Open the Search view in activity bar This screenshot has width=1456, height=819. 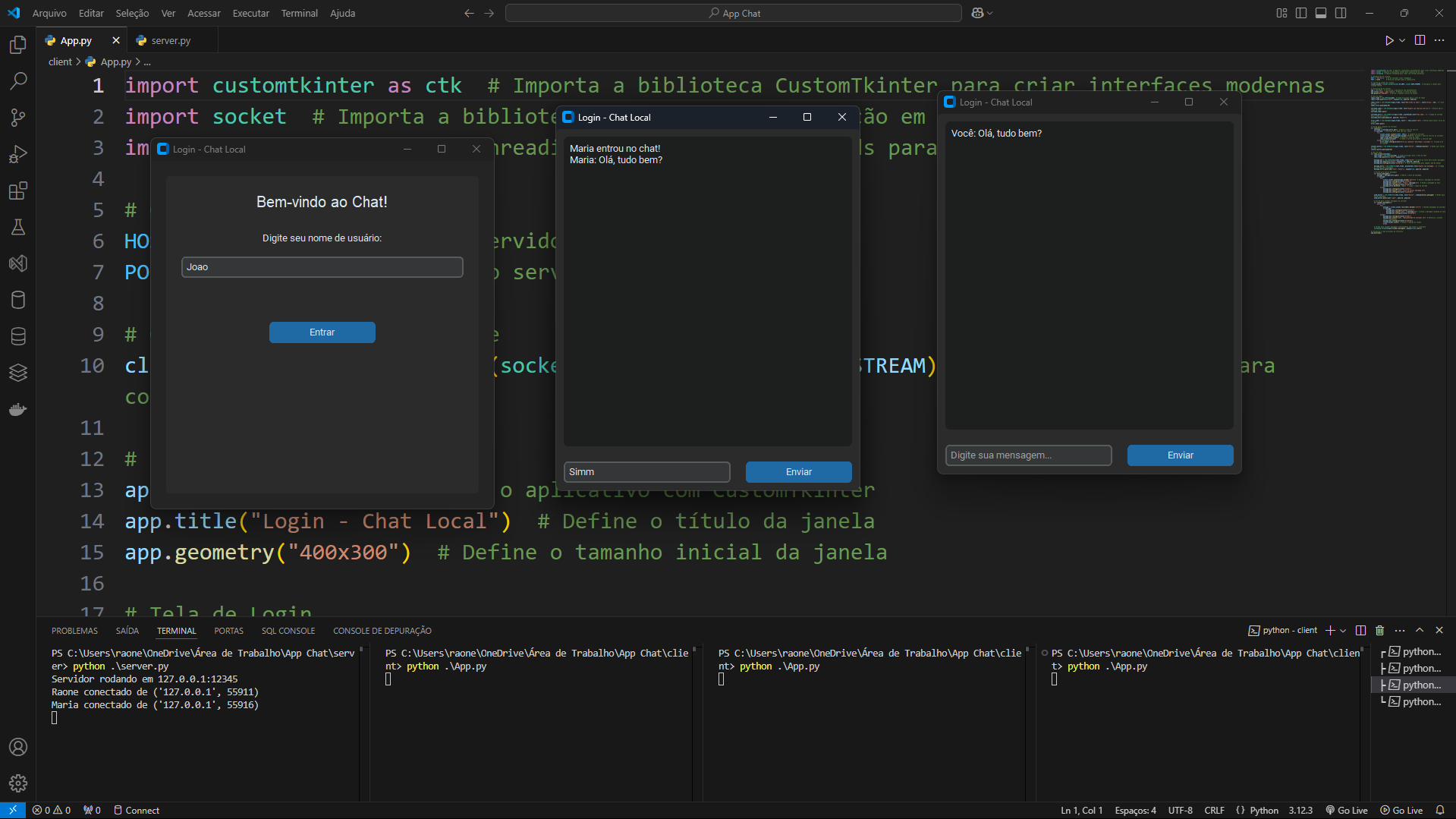point(18,80)
